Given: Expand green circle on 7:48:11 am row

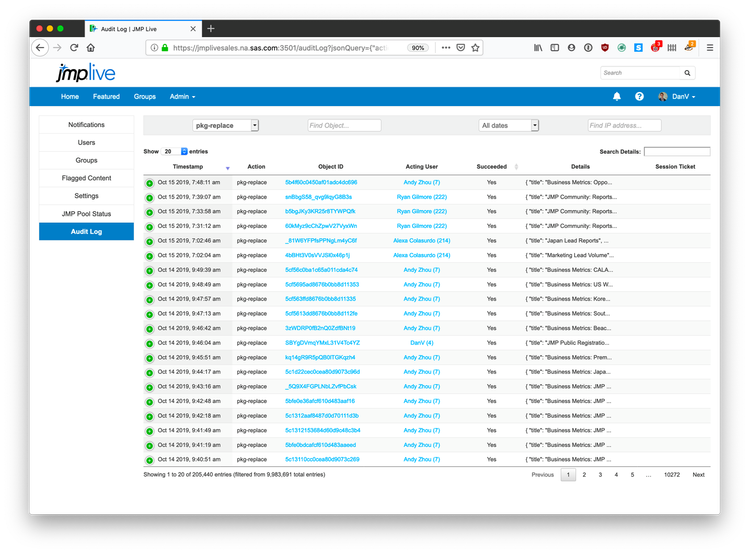Looking at the screenshot, I should (150, 183).
